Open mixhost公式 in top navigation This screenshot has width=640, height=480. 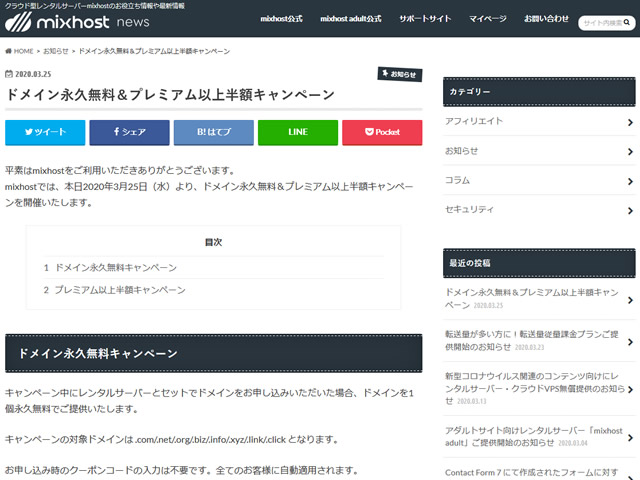[x=281, y=19]
